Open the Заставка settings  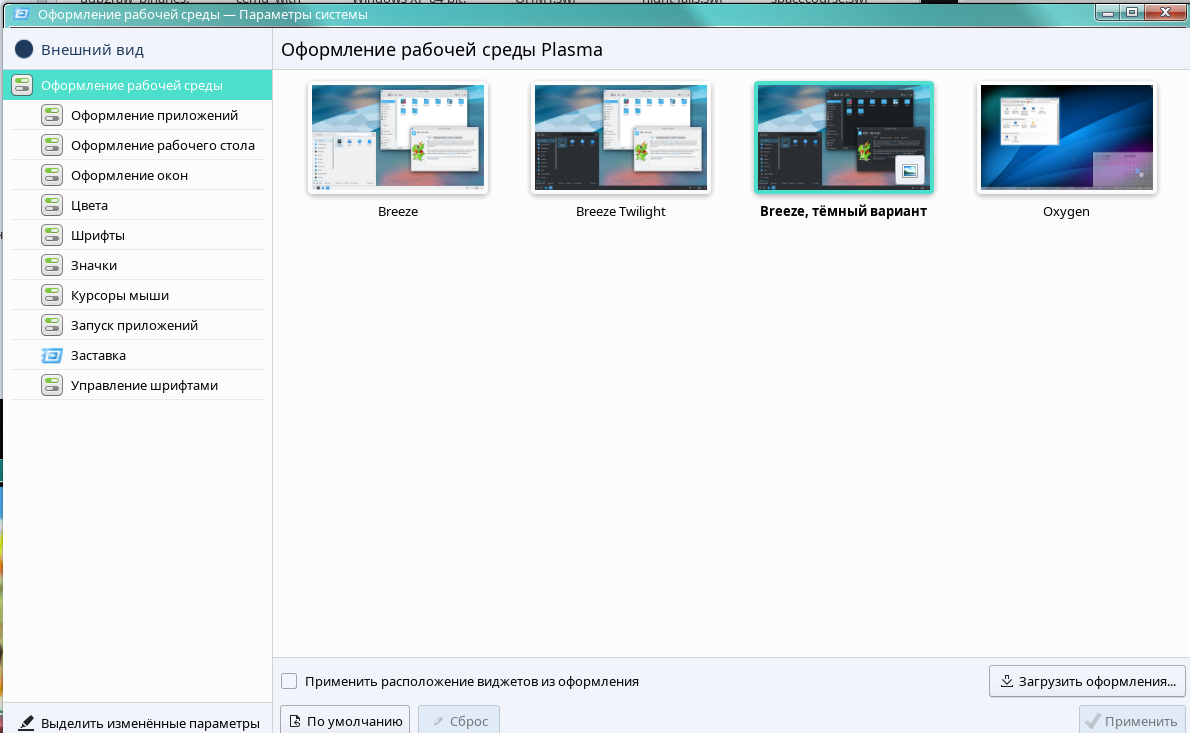point(138,355)
